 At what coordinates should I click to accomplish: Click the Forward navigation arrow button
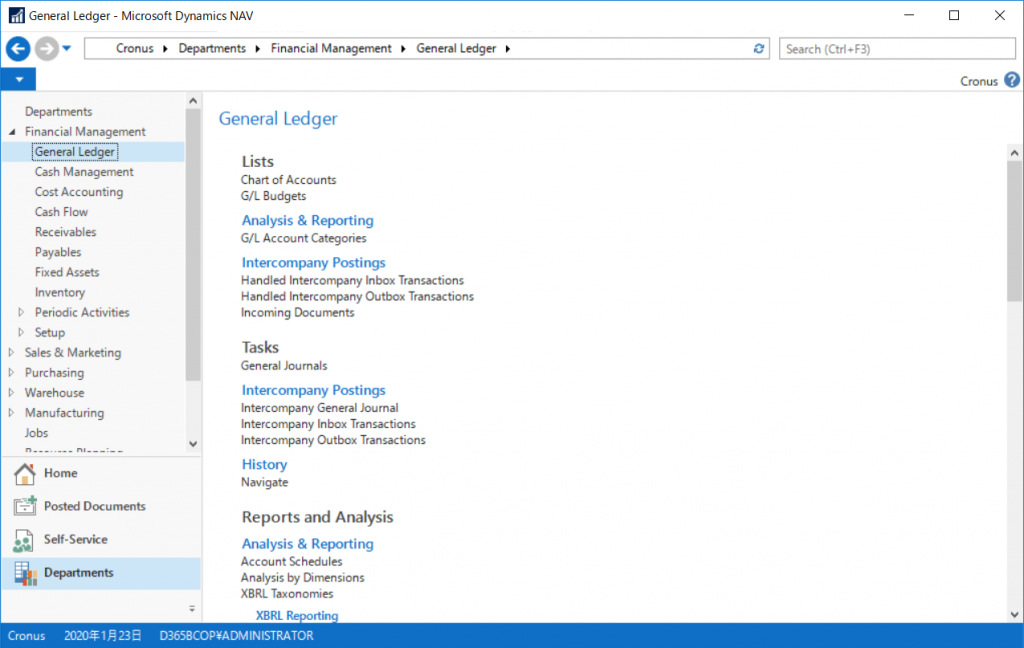(46, 48)
